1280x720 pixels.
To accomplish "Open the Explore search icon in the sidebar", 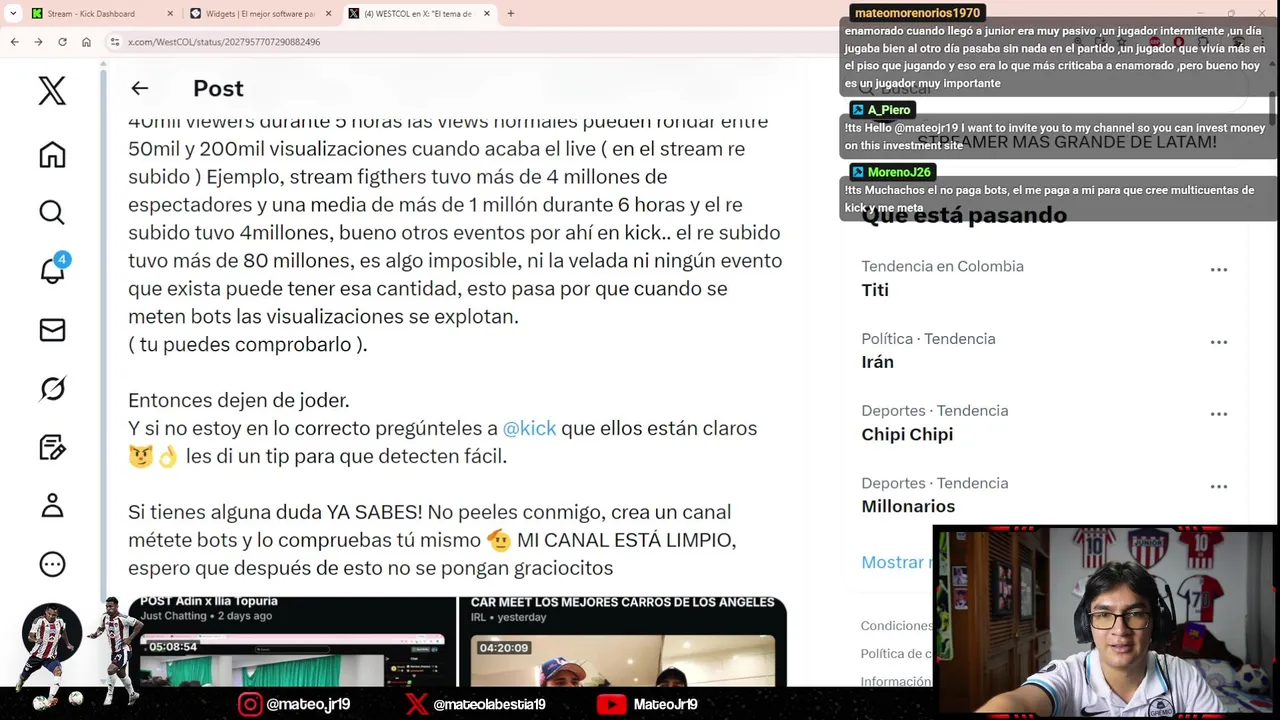I will (52, 212).
